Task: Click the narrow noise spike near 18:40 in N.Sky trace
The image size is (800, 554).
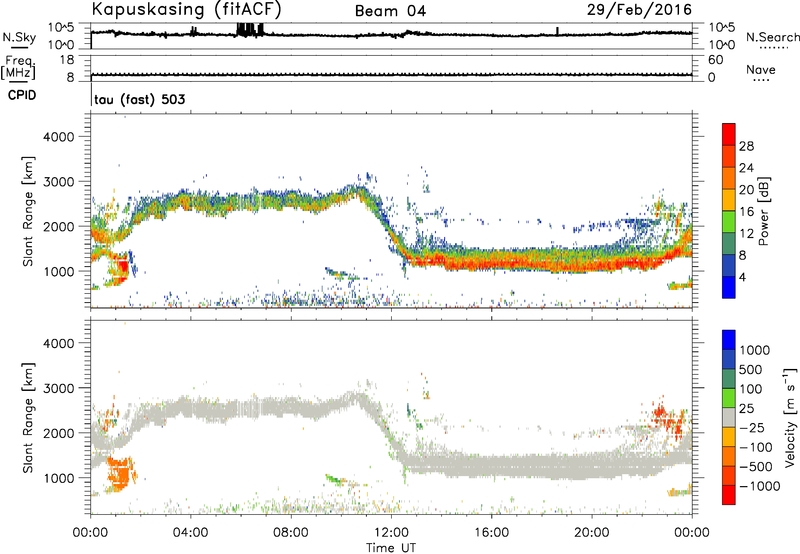Action: coord(557,31)
